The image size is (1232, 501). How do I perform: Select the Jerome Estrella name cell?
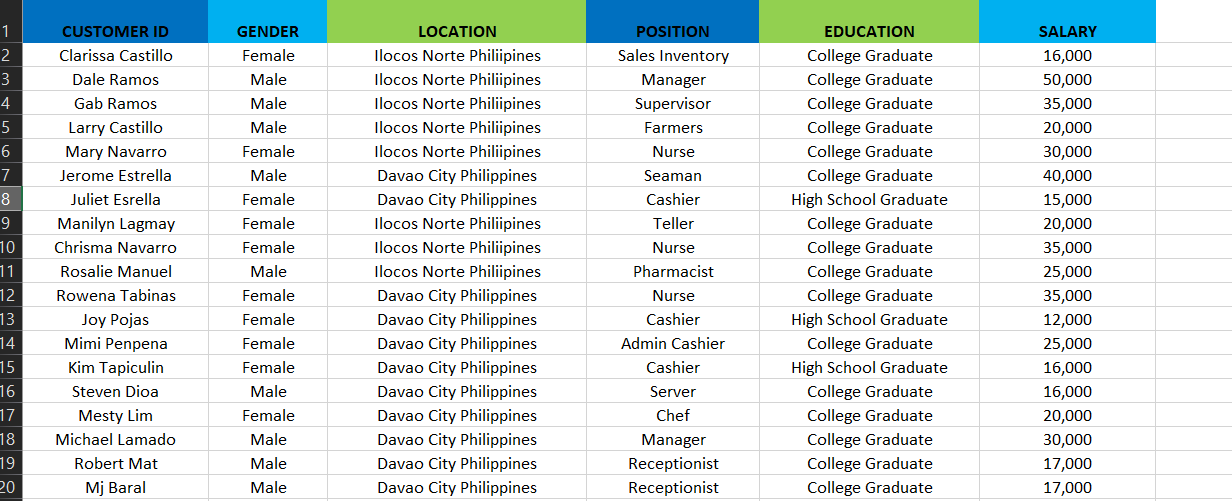[115, 176]
